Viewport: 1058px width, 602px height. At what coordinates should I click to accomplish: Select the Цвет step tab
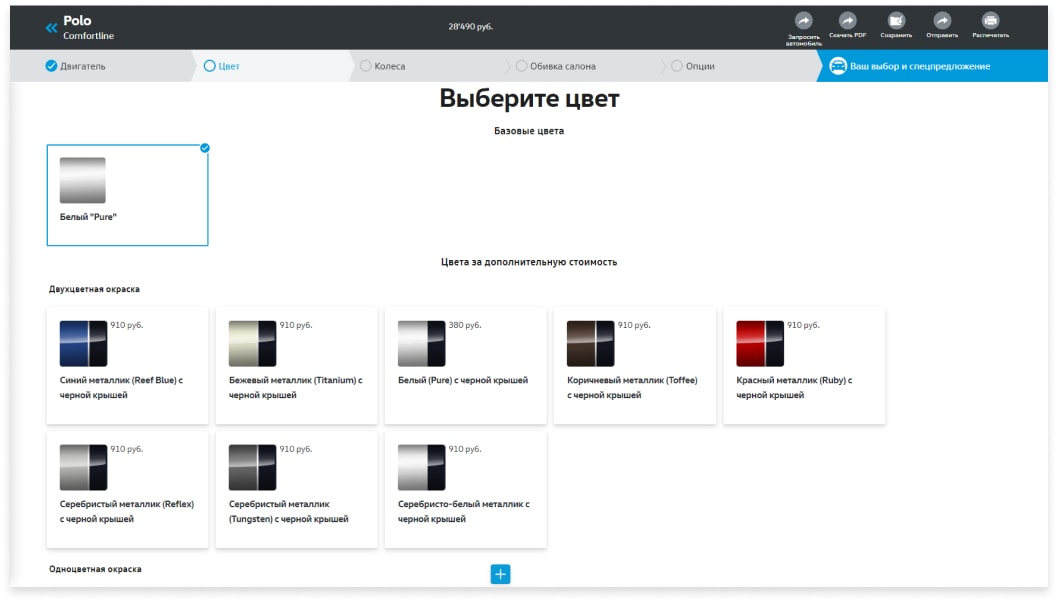(222, 66)
